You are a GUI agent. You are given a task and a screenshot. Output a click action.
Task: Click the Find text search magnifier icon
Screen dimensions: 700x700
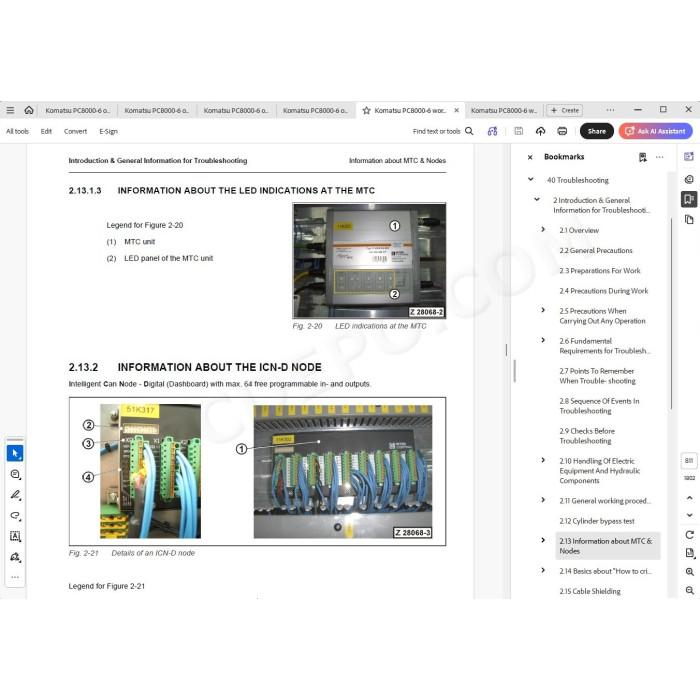pos(469,131)
